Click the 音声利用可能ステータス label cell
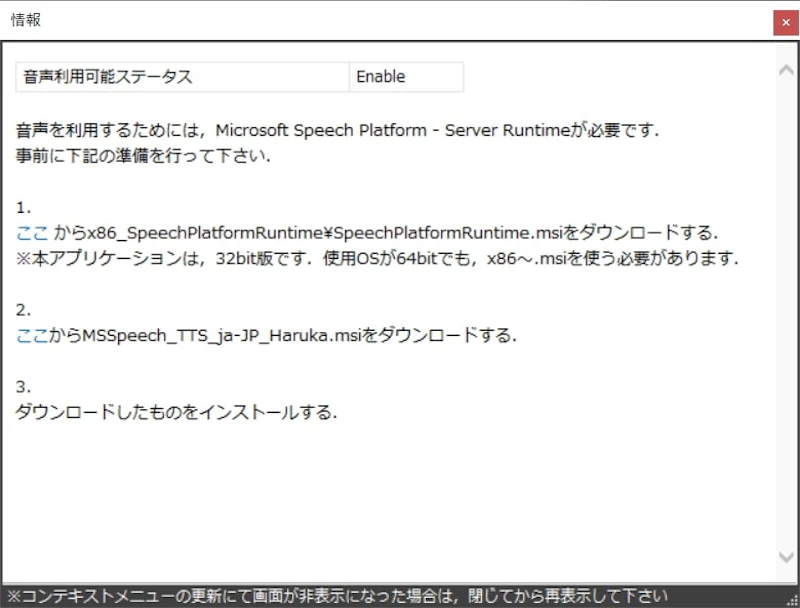The image size is (800, 608). [x=180, y=75]
